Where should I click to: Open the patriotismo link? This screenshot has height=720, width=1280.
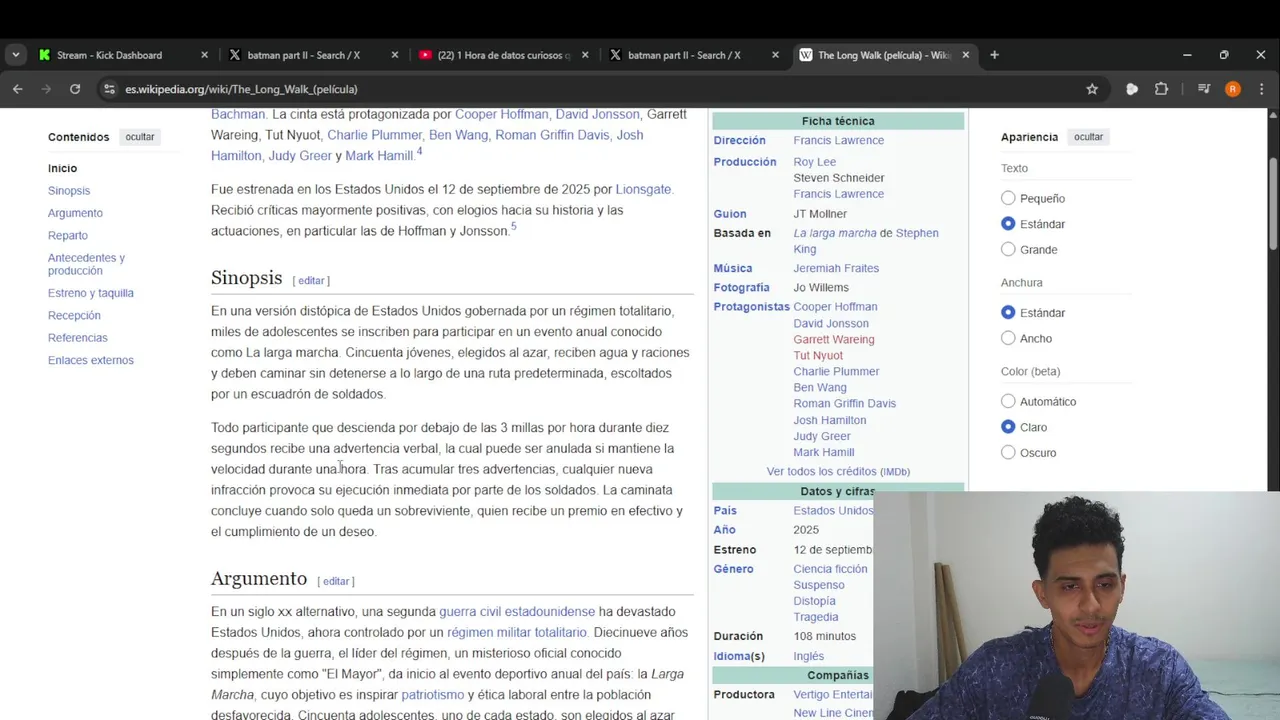tap(433, 694)
